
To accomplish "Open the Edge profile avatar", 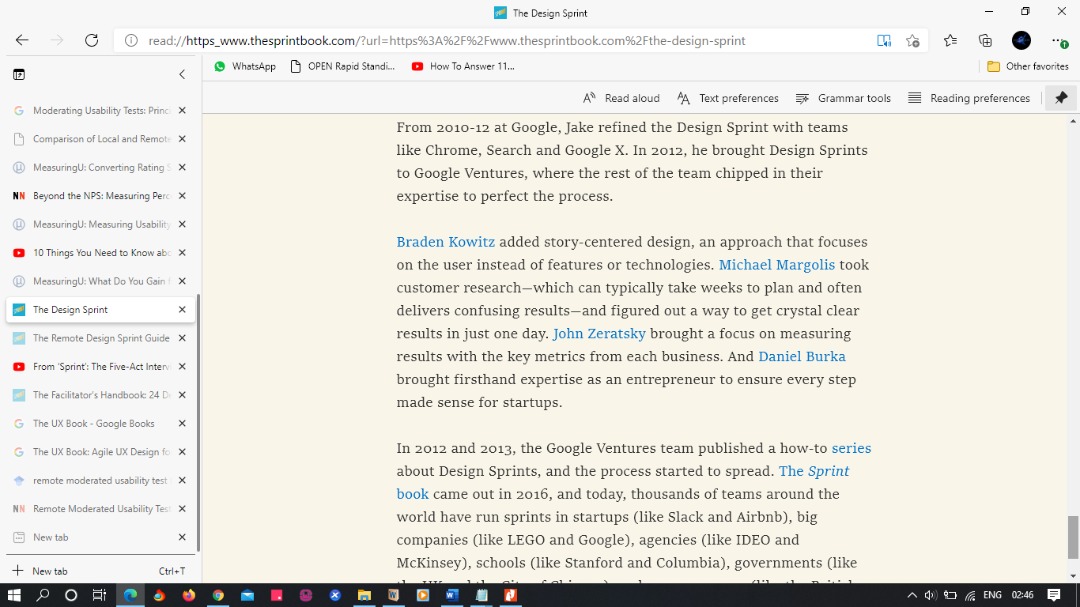I will (x=1021, y=40).
